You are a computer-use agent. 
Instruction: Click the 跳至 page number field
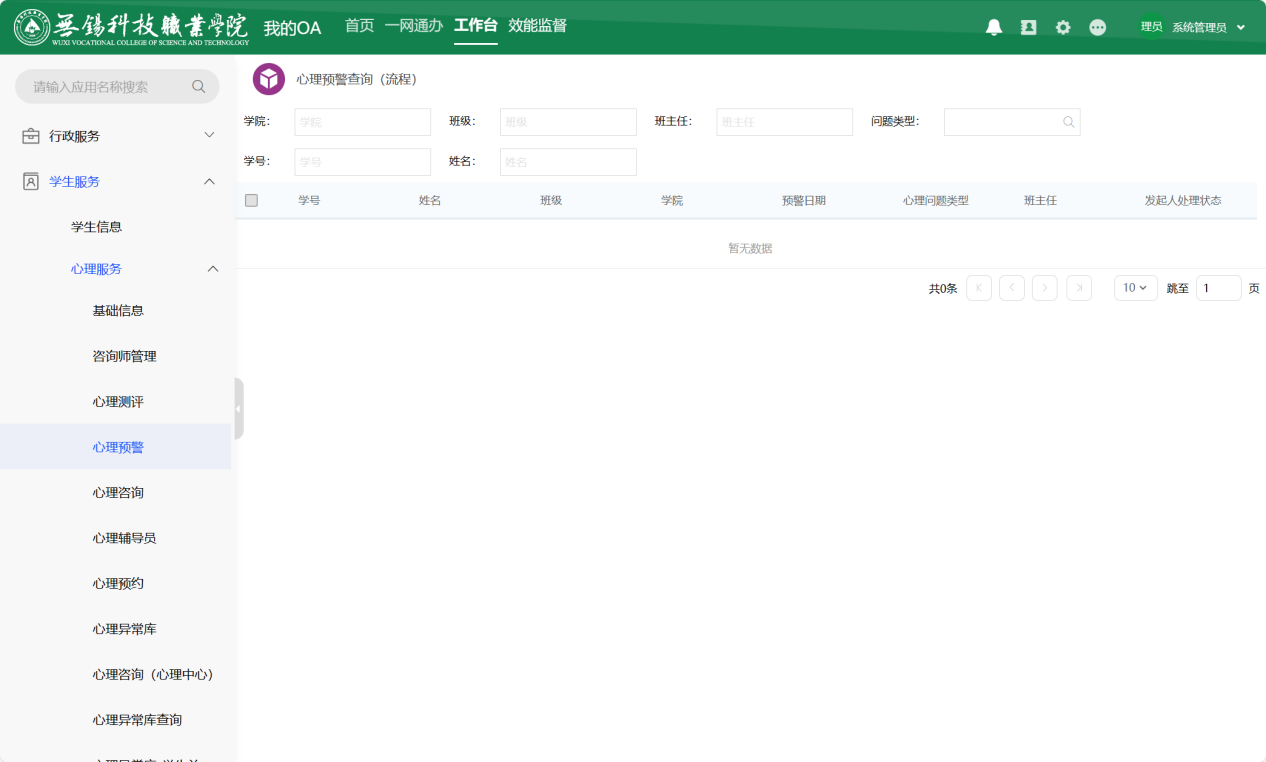tap(1218, 288)
